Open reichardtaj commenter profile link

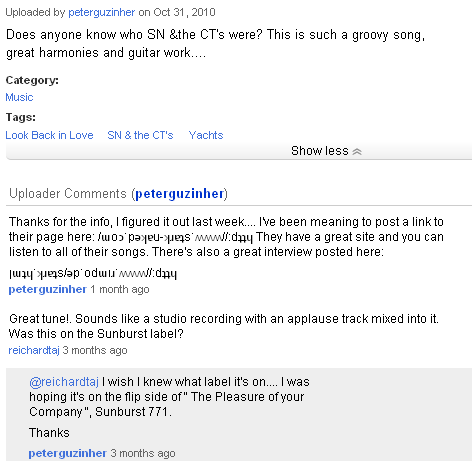click(34, 350)
